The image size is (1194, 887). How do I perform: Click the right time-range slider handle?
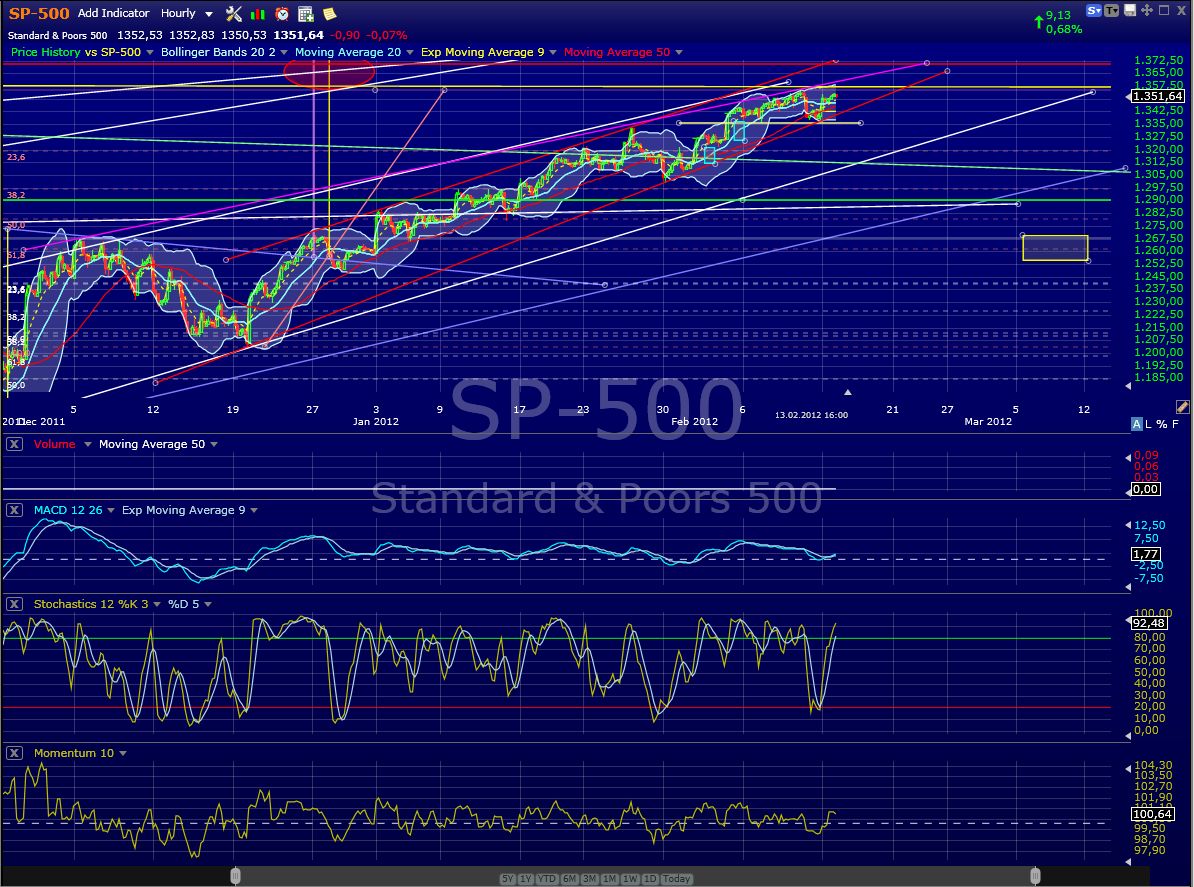pyautogui.click(x=1035, y=876)
